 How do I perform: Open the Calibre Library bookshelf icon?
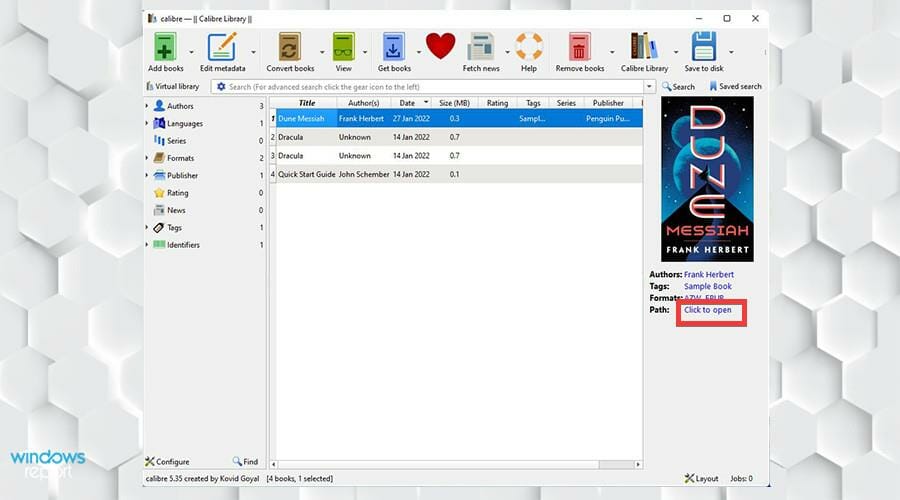(x=644, y=46)
